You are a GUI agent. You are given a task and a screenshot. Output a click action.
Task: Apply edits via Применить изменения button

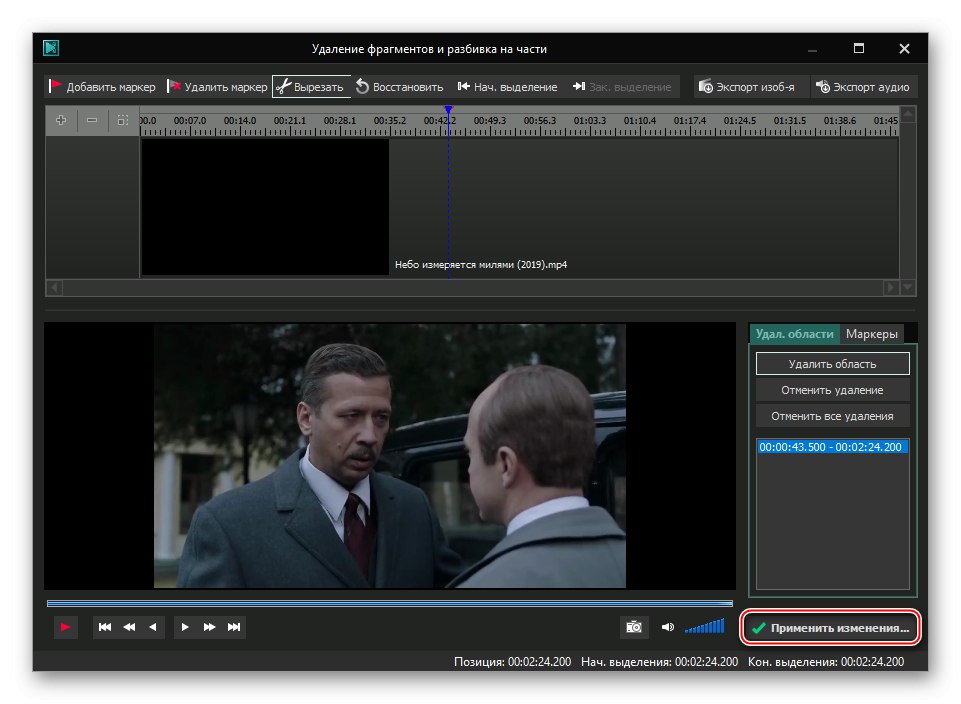(x=833, y=627)
